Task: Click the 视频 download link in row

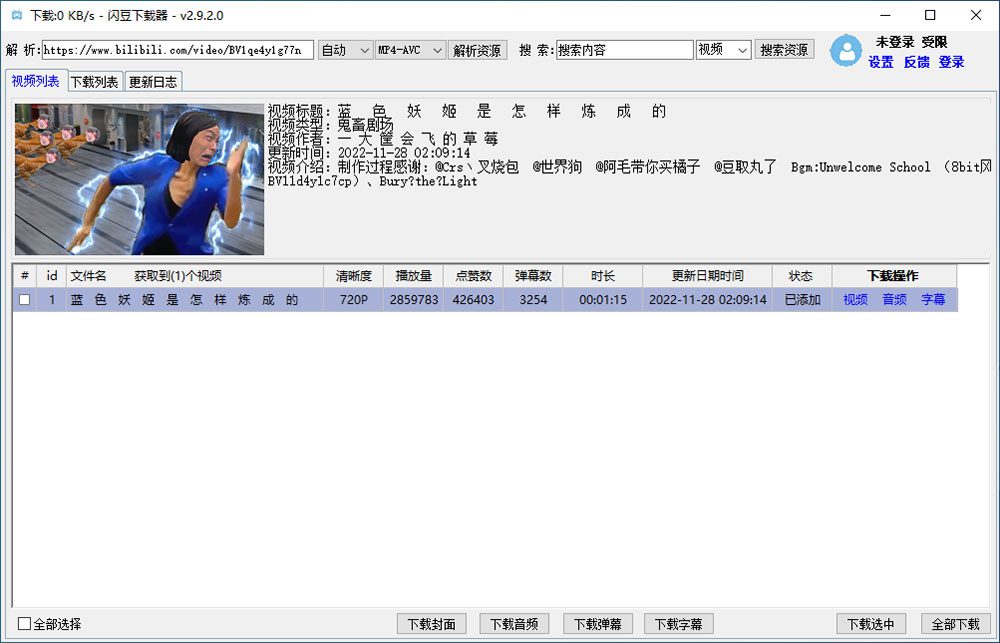Action: (855, 300)
